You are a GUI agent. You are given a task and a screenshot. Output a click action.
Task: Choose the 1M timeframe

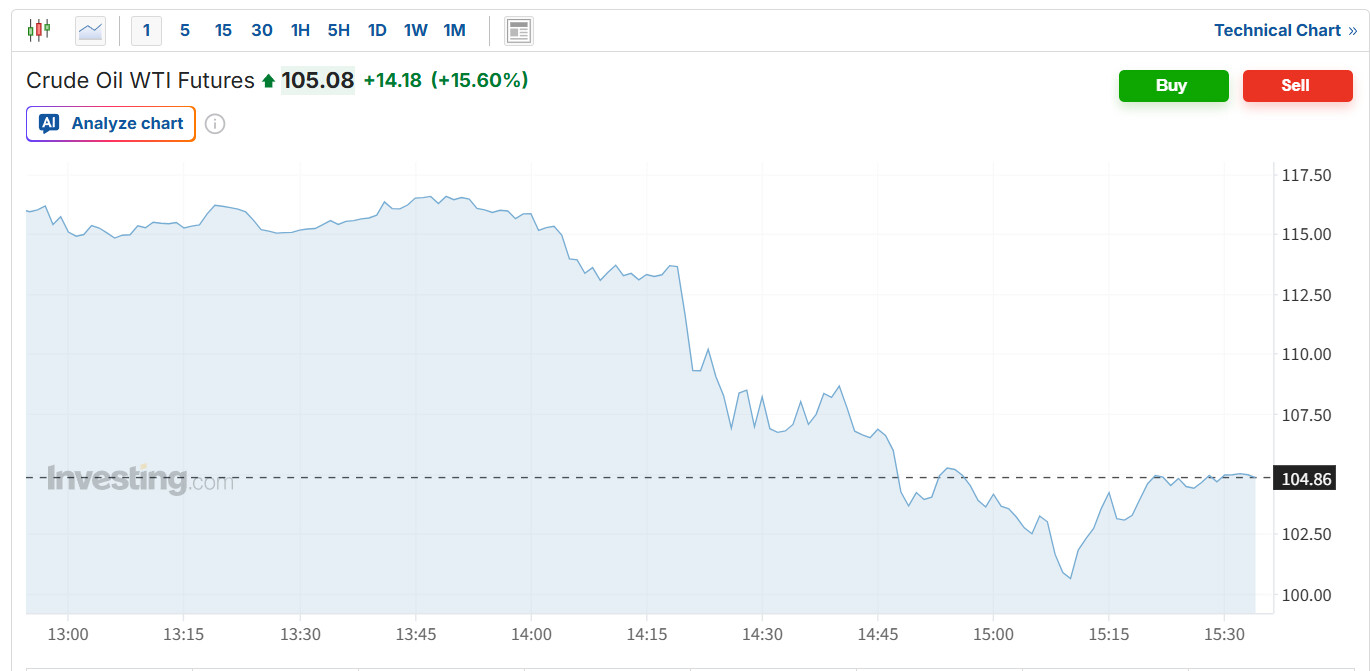(x=454, y=31)
